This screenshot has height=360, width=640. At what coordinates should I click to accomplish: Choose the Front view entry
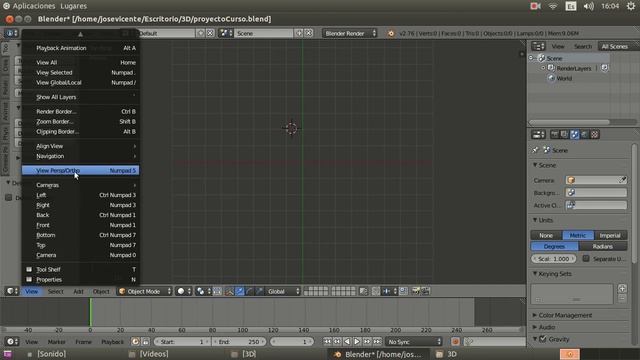[80, 225]
